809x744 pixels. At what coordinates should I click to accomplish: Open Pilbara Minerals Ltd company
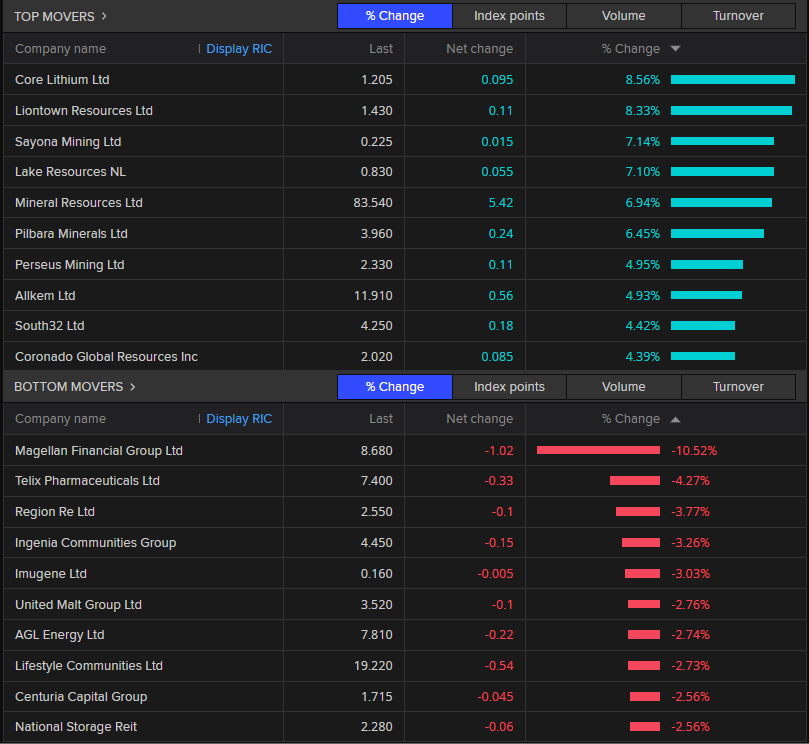pos(71,234)
